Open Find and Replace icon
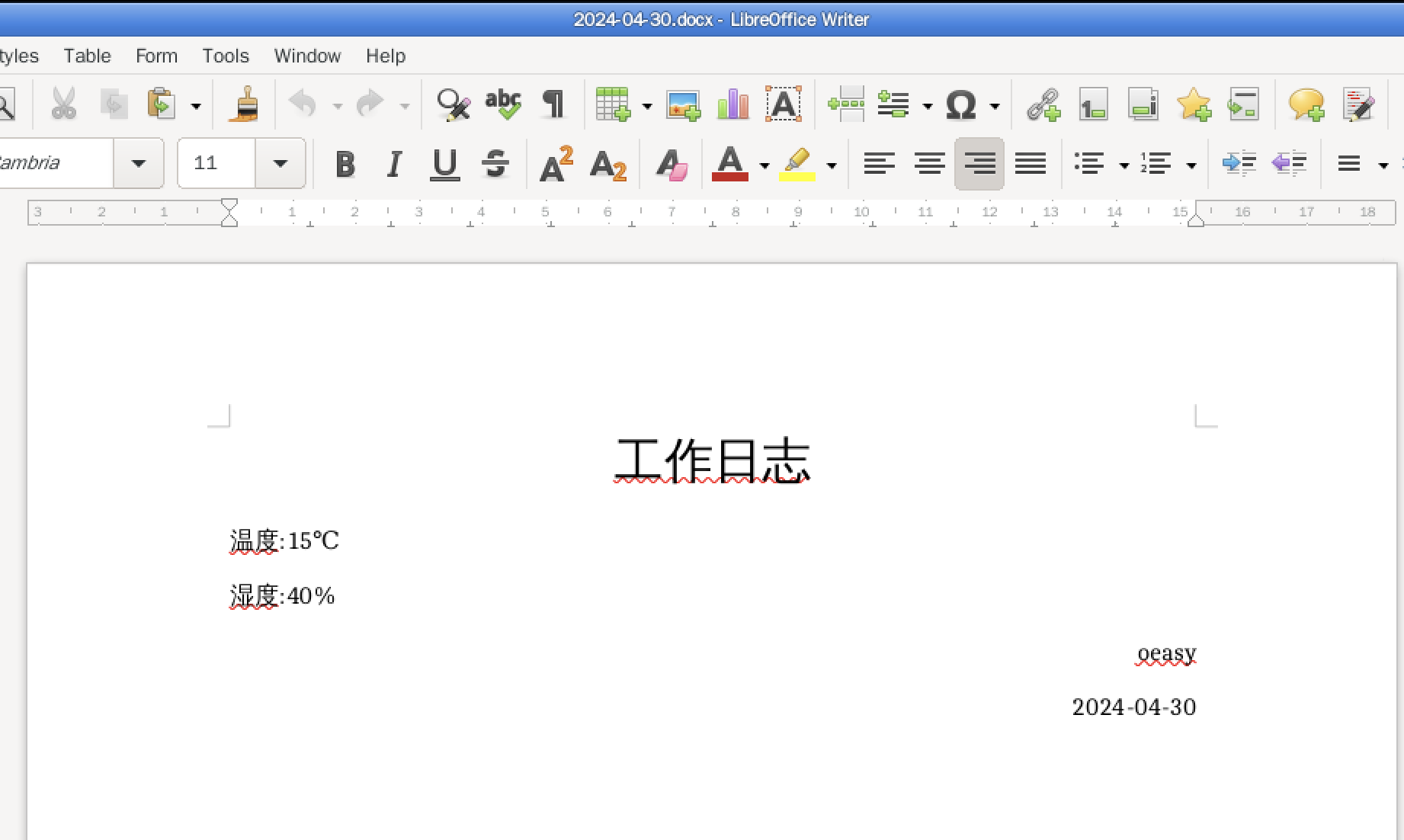 click(x=454, y=104)
